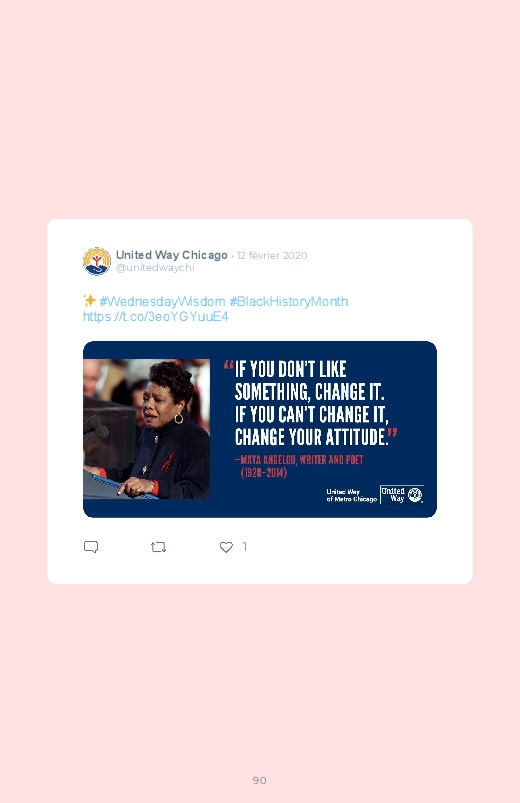Click 'United Way of Metro Chicago' text
The image size is (520, 803).
pos(351,495)
